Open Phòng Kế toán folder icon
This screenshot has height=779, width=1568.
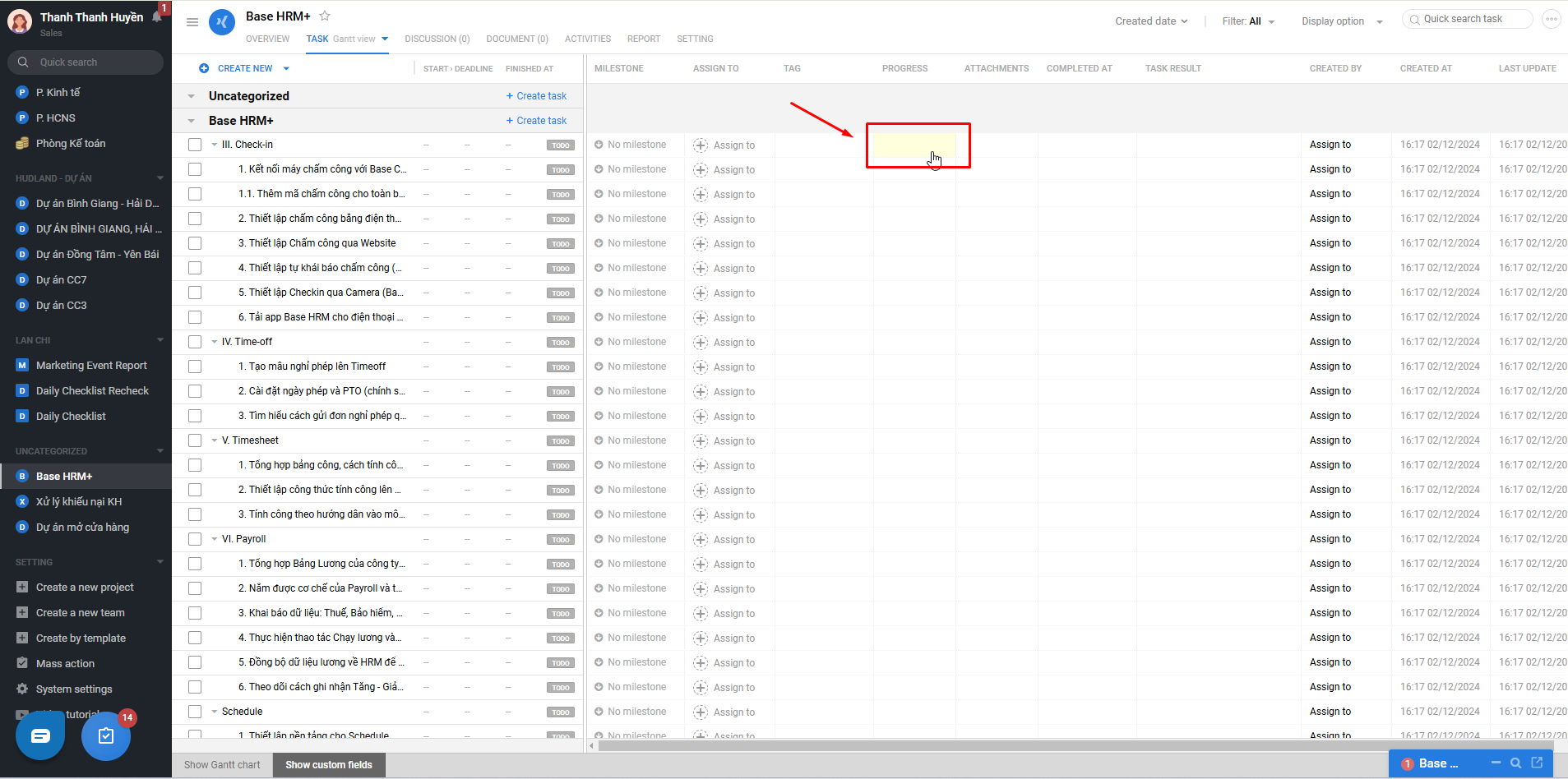tap(22, 144)
